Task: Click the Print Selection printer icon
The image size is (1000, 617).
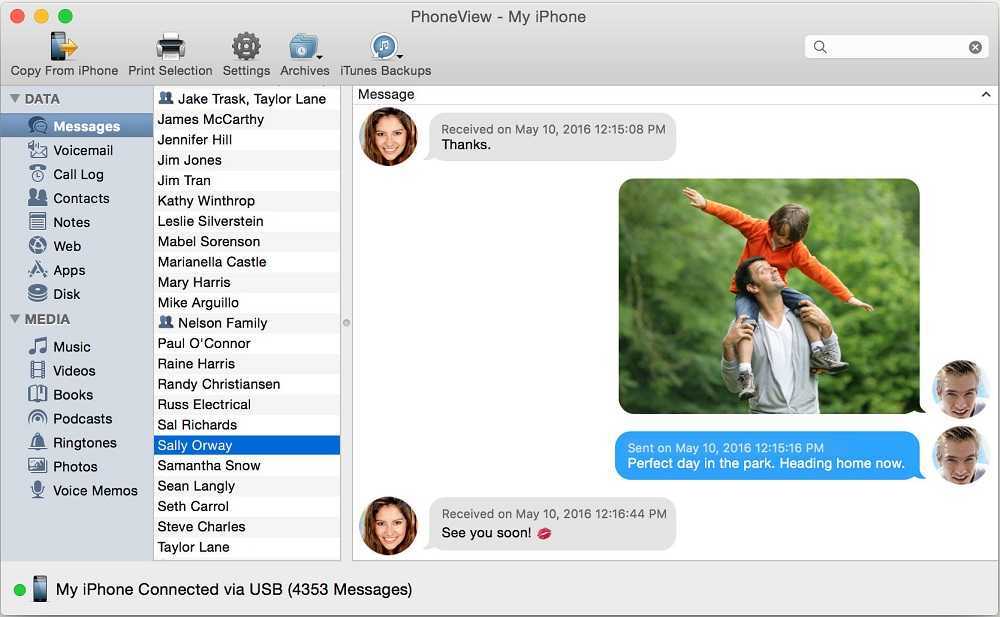Action: [x=170, y=46]
